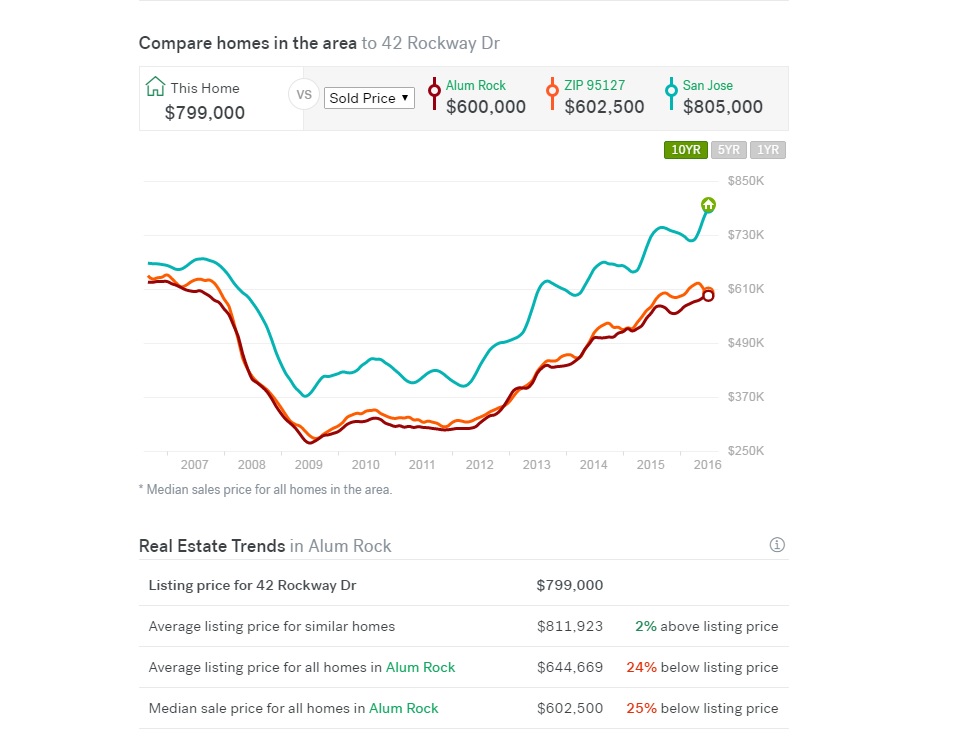Click the teal San Jose legend marker
Image resolution: width=961 pixels, height=736 pixels.
pos(671,94)
